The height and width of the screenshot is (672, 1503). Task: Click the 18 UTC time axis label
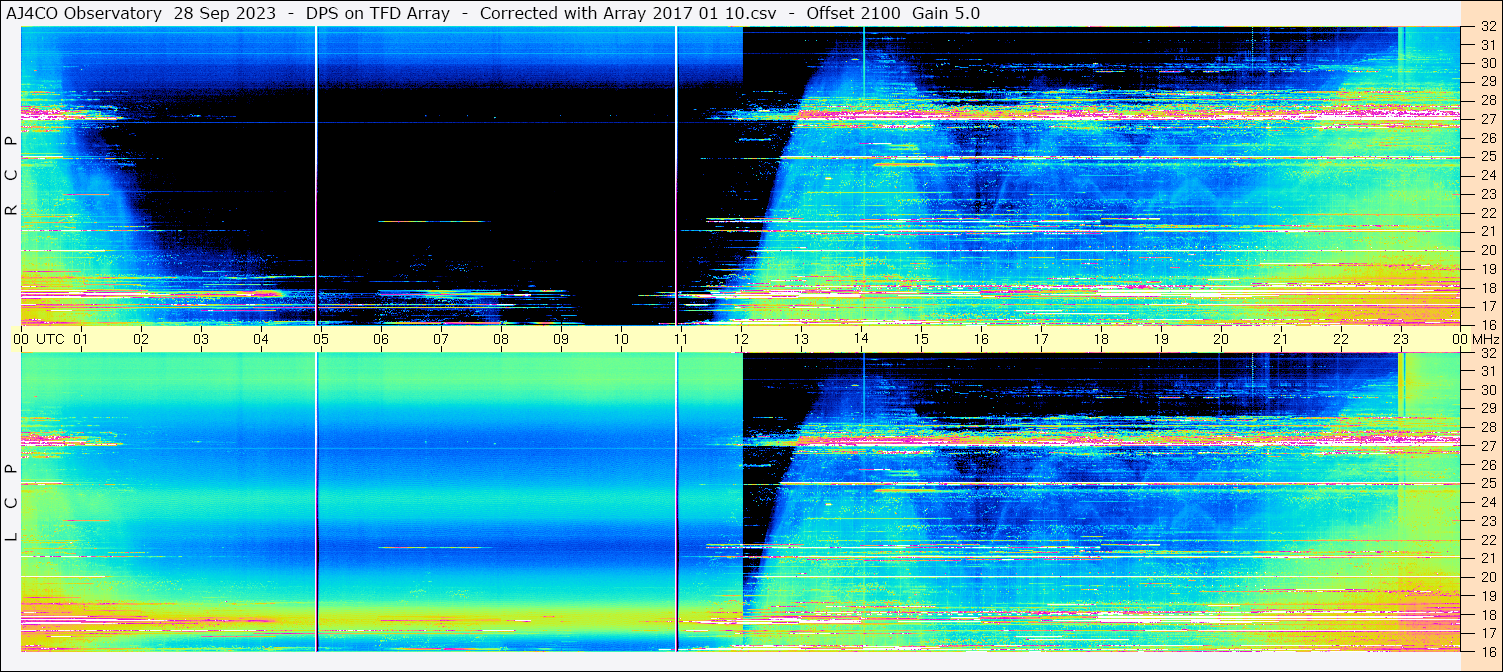pyautogui.click(x=1101, y=339)
